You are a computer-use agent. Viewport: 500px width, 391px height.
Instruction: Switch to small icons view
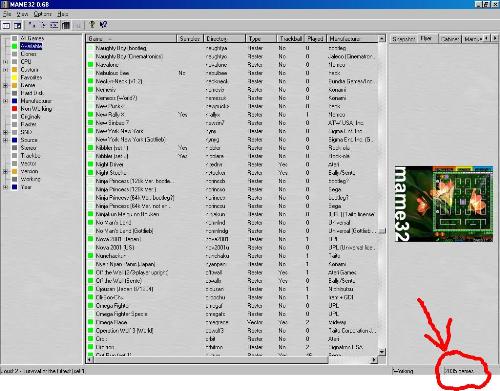coord(43,25)
